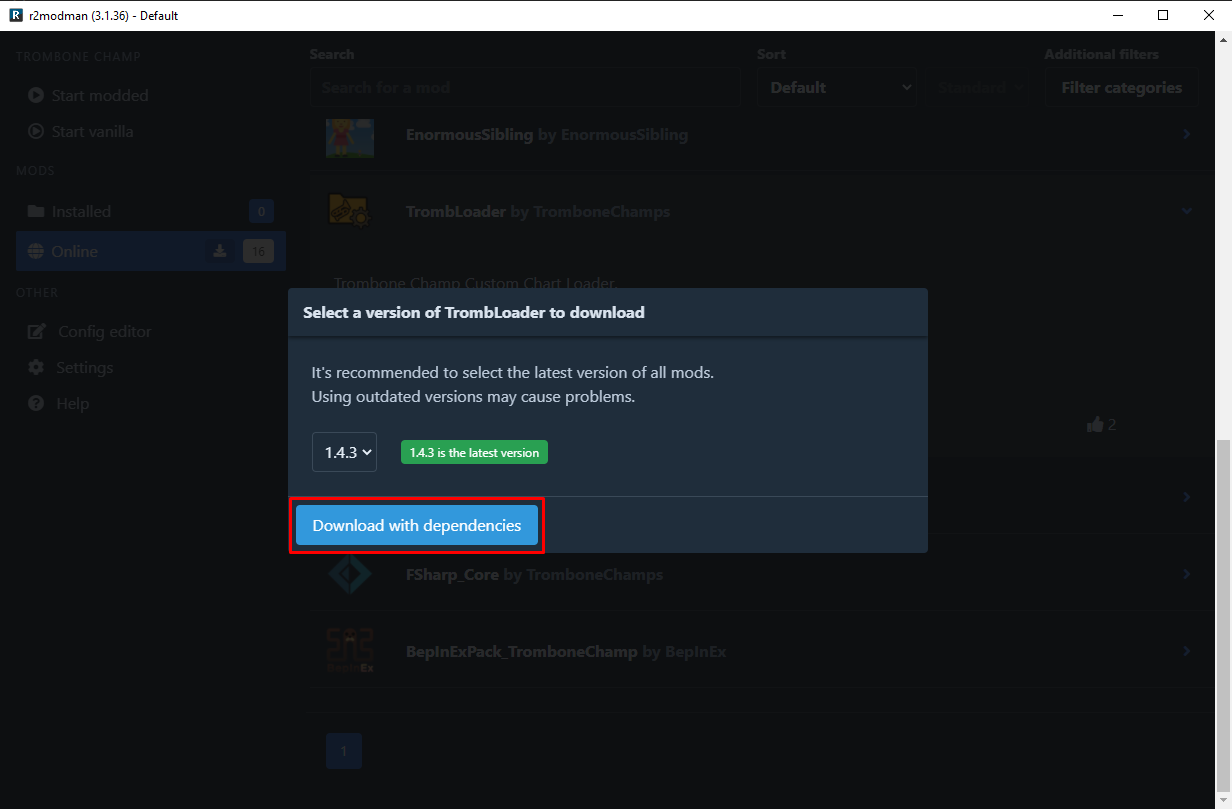1232x809 pixels.
Task: Click Filter categories button
Action: point(1121,88)
